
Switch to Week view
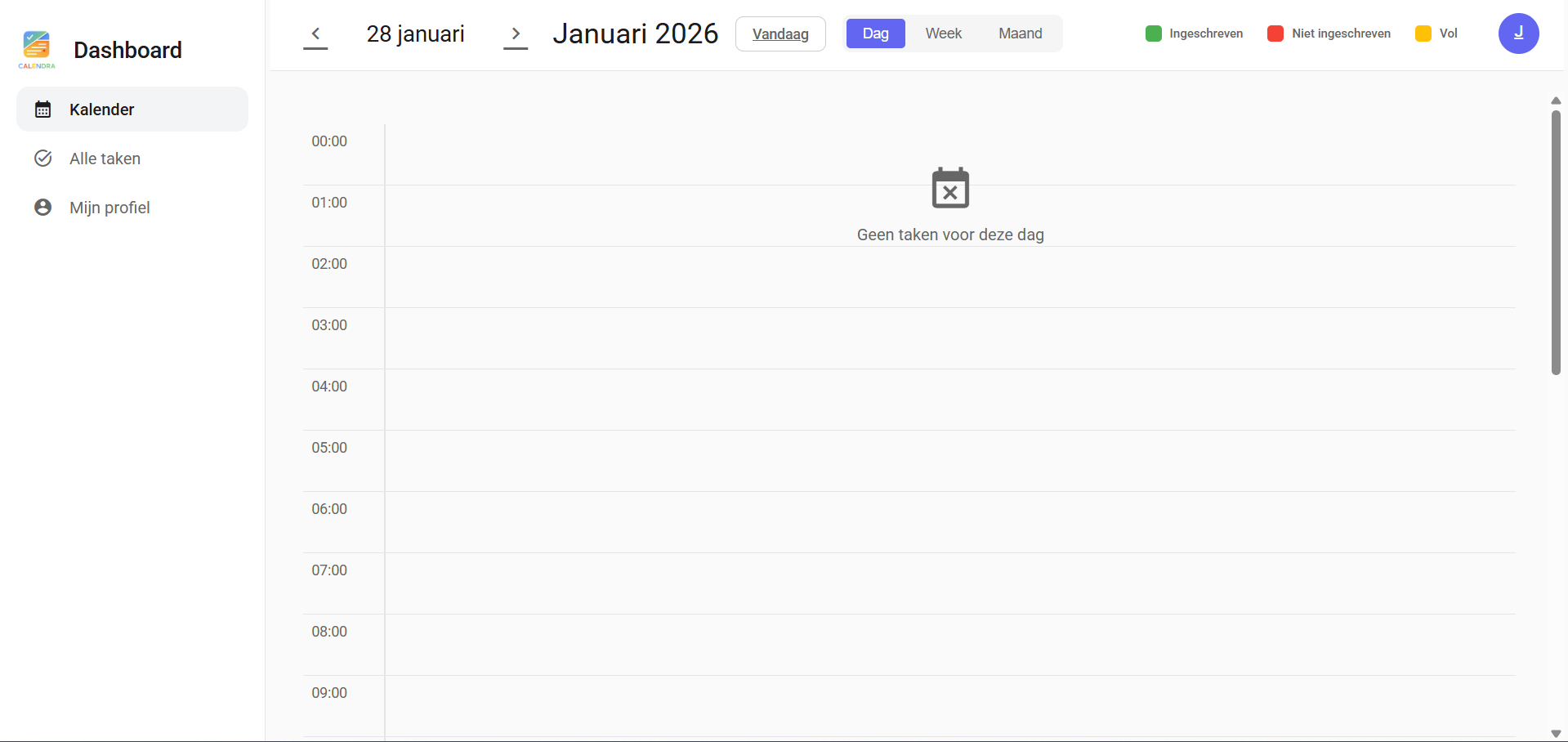click(x=943, y=34)
